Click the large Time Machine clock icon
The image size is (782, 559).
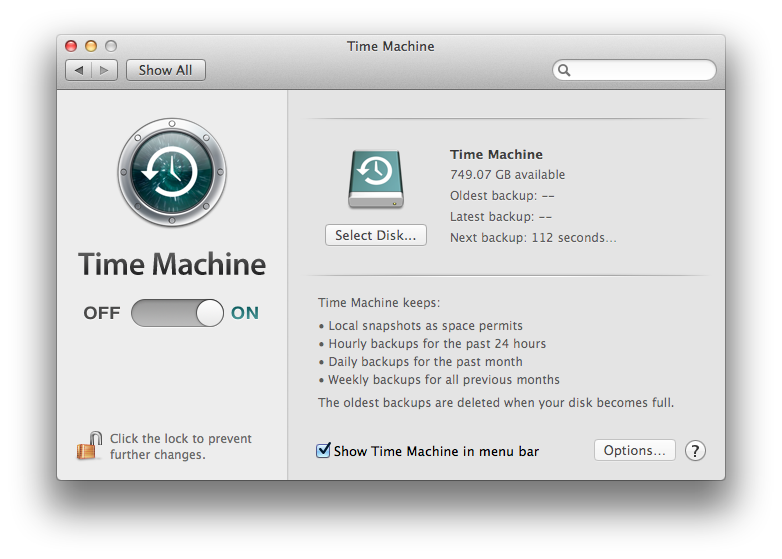click(x=172, y=172)
